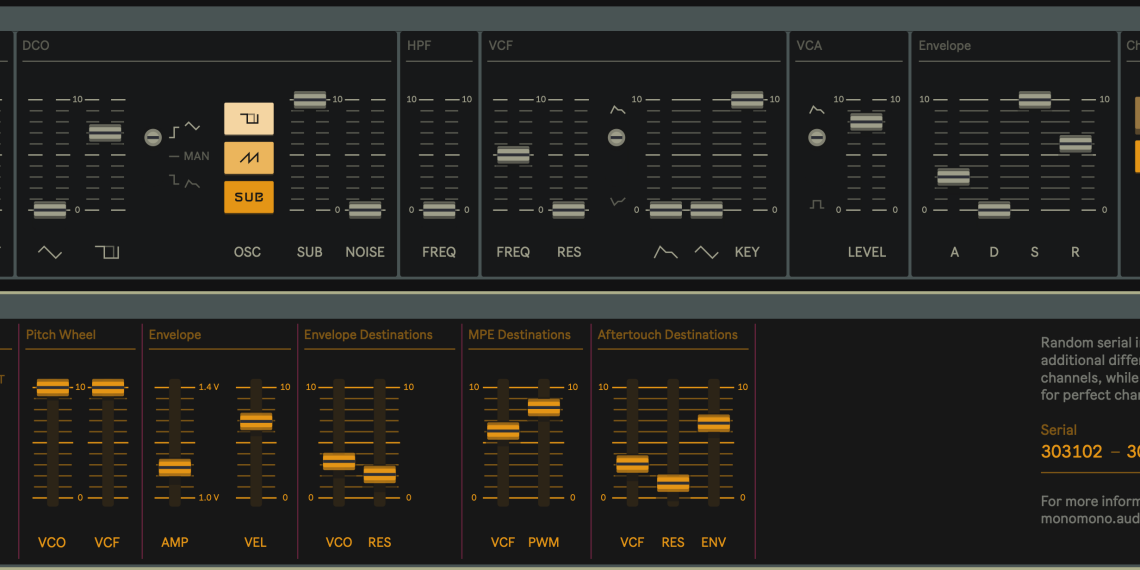Screen dimensions: 1140x570
Task: Click the triangle LFO icon below the VCF slider
Action: tap(706, 252)
